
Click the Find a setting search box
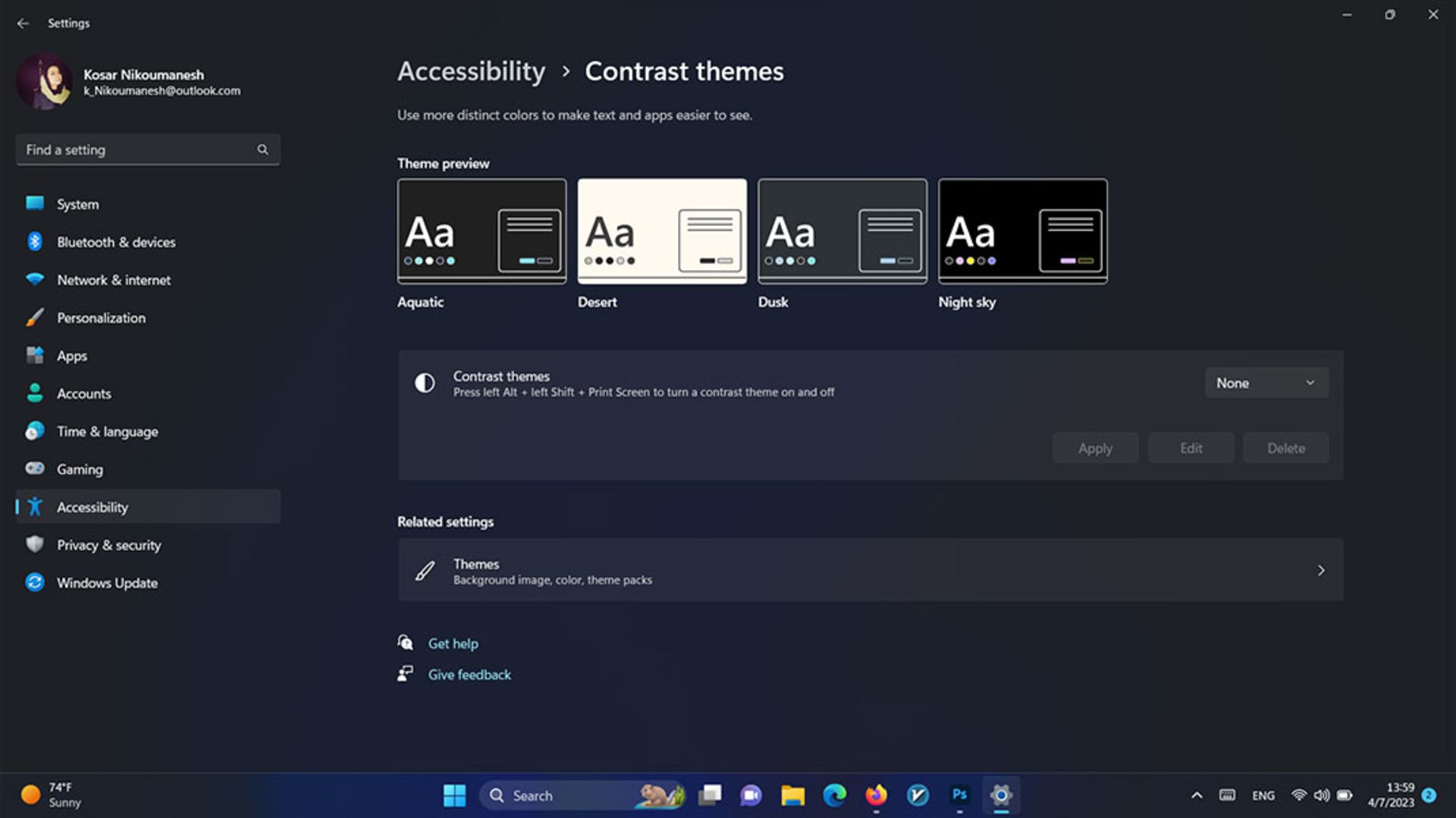point(136,149)
